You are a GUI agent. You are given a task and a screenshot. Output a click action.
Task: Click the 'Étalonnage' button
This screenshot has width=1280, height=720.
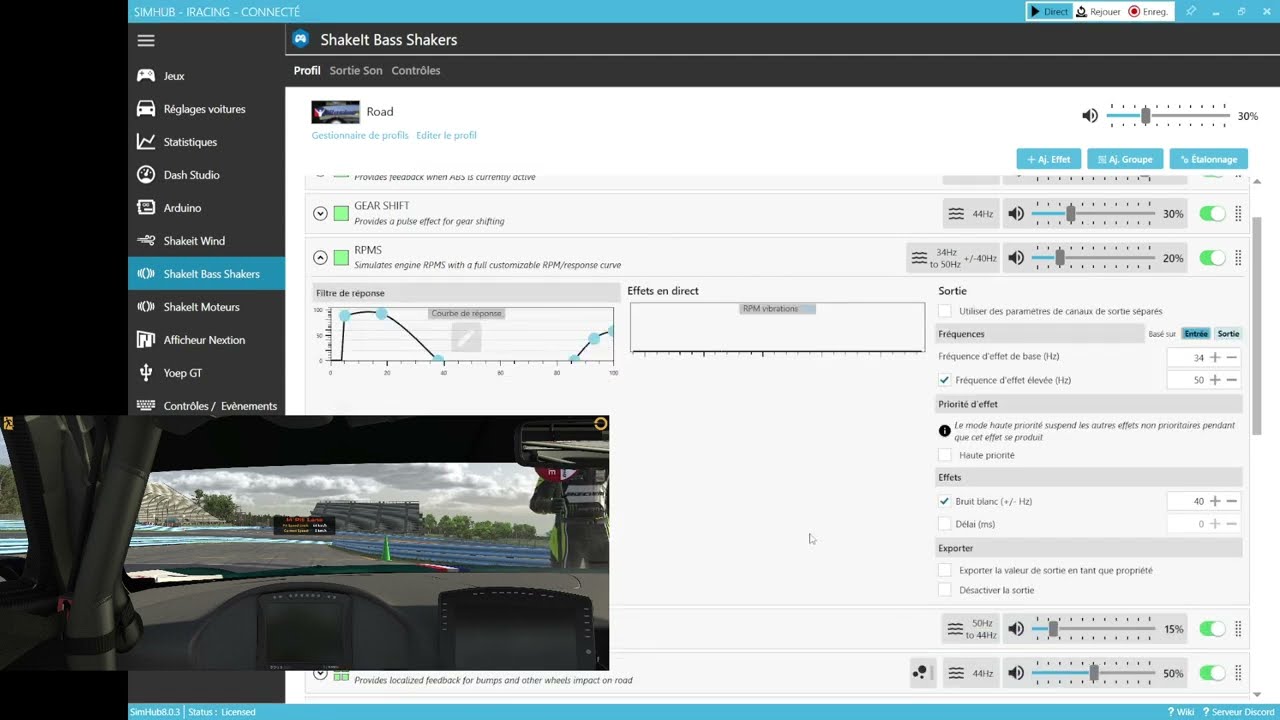(x=1208, y=159)
